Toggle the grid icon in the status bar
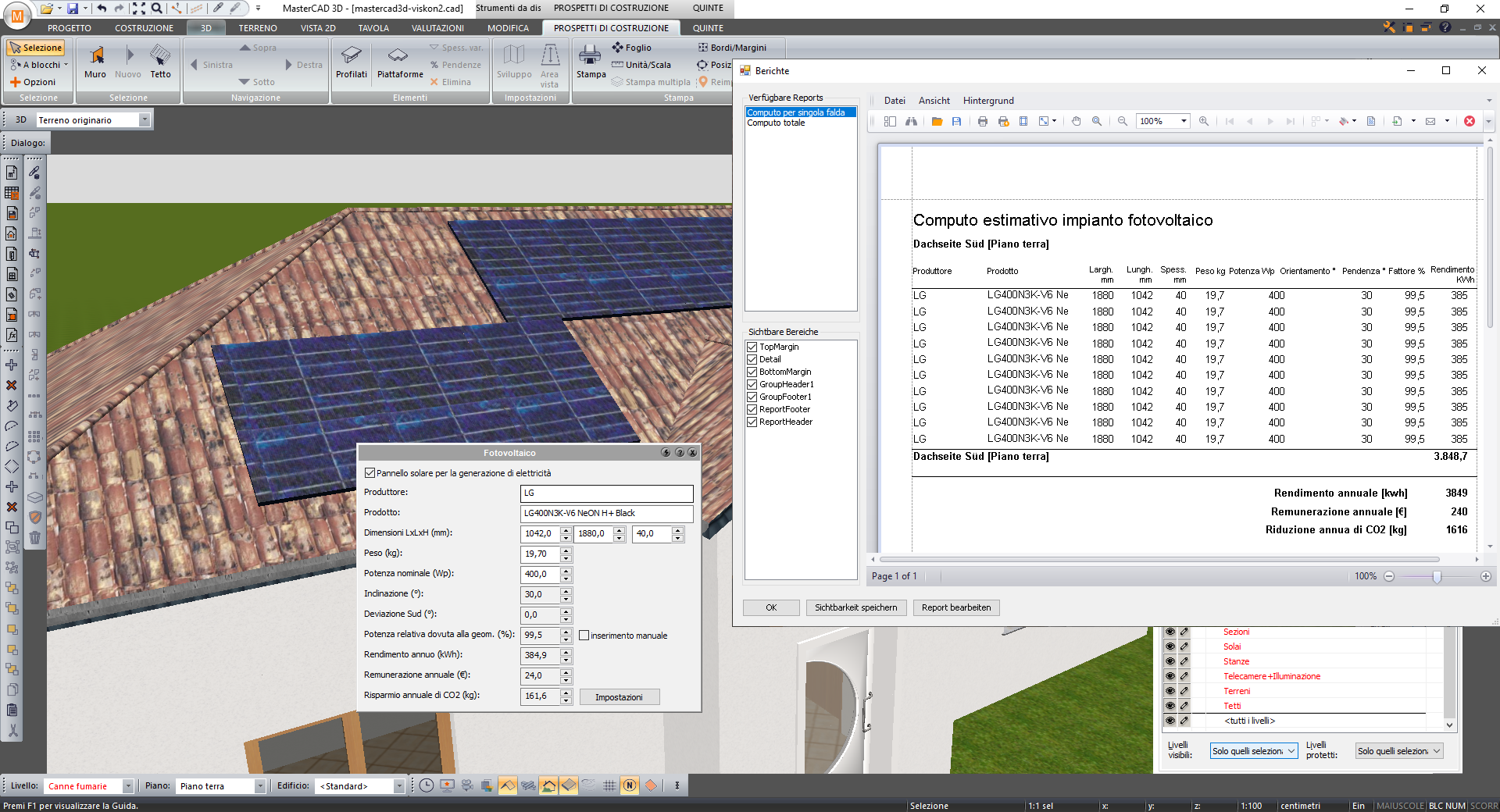 (x=609, y=786)
